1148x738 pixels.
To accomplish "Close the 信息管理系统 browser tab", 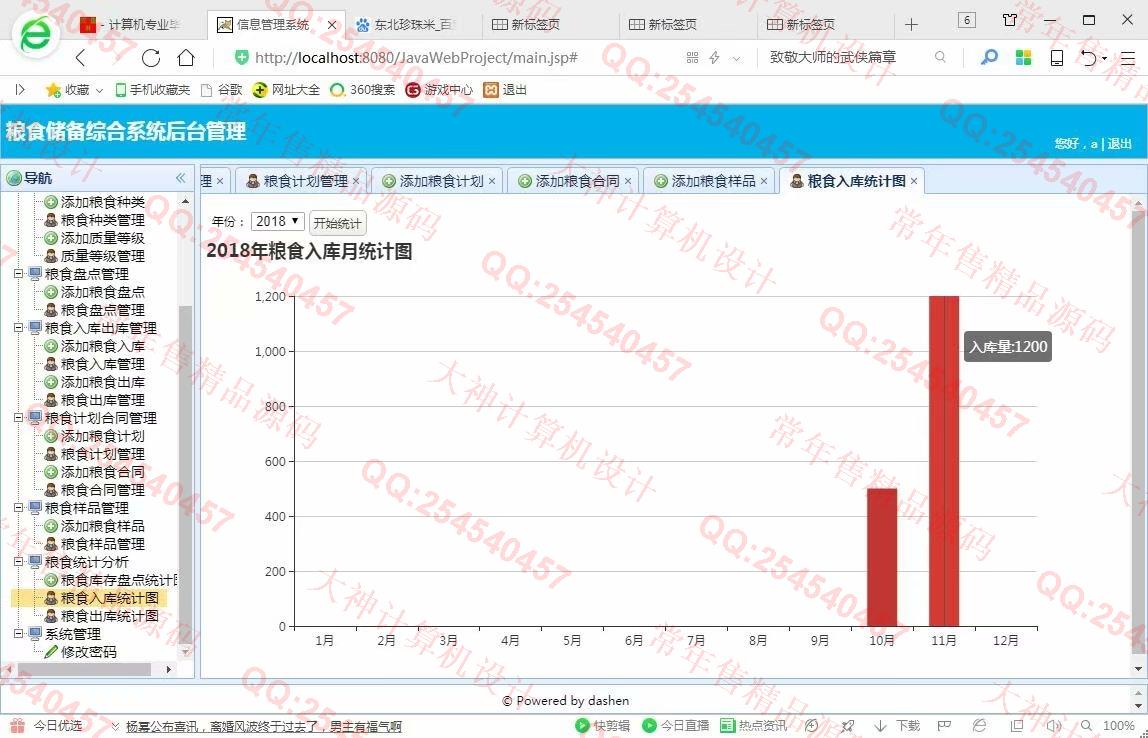I will 332,25.
